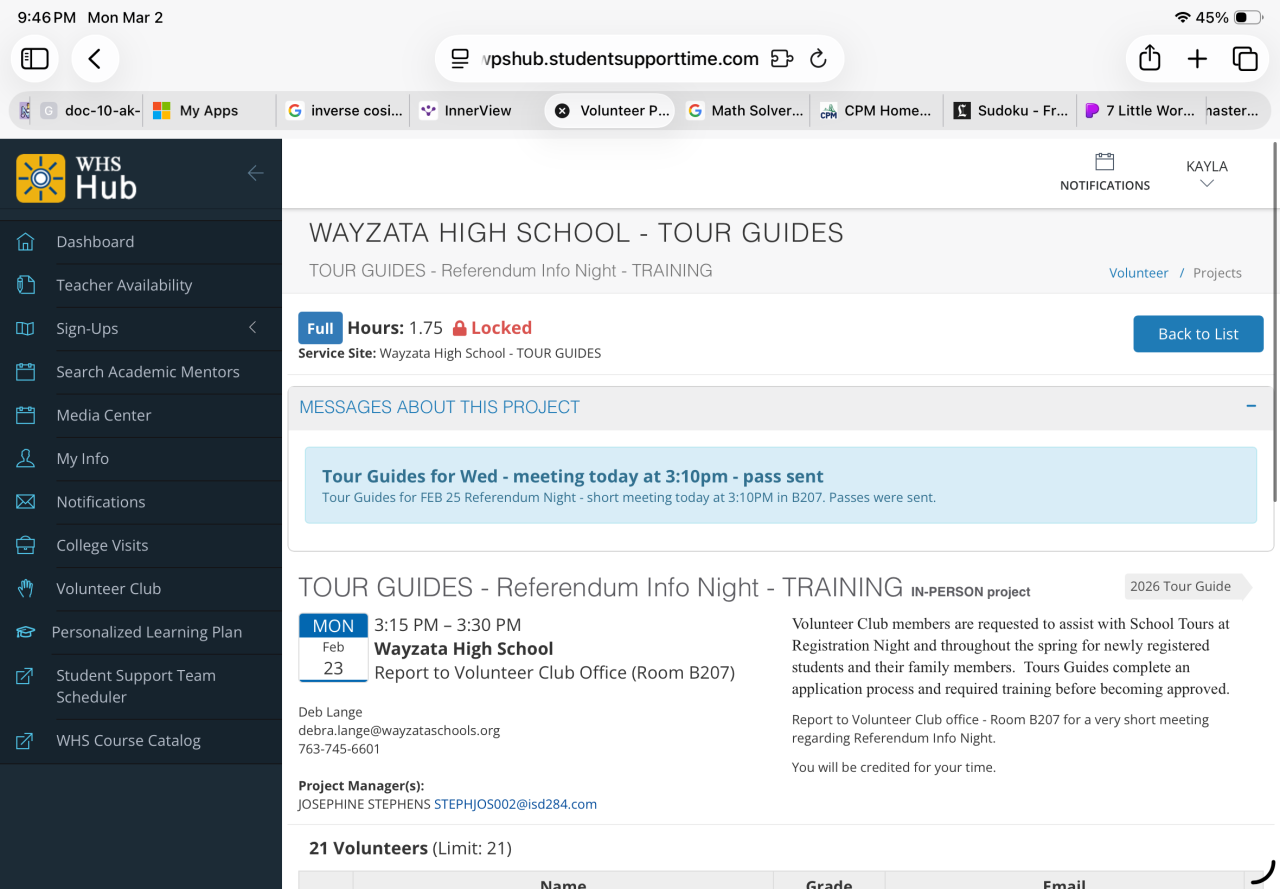1280x889 pixels.
Task: Open Teacher Availability in the sidebar
Action: pos(124,285)
